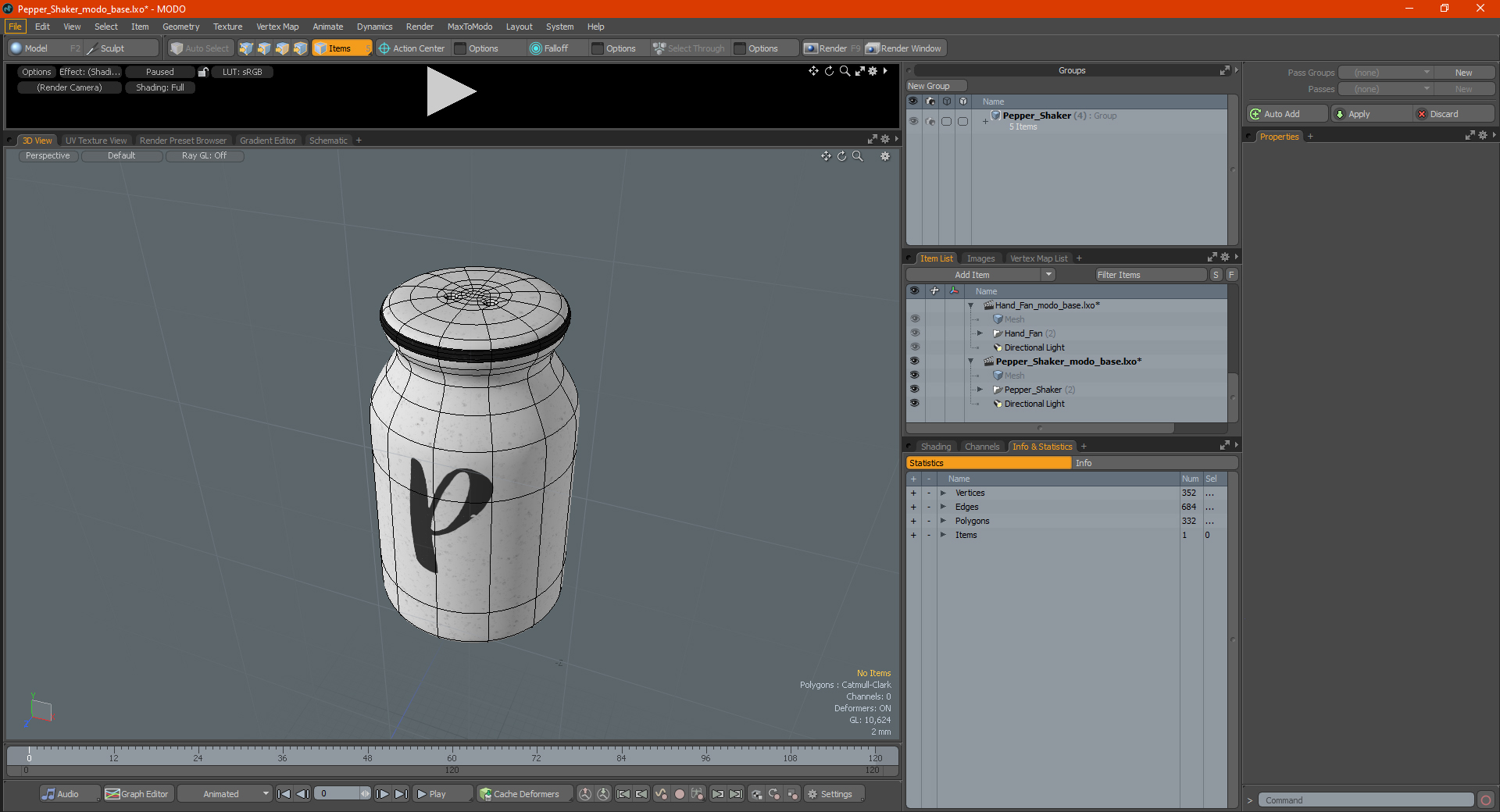The height and width of the screenshot is (812, 1500).
Task: Toggle Action Center Options checkbox
Action: pyautogui.click(x=460, y=48)
